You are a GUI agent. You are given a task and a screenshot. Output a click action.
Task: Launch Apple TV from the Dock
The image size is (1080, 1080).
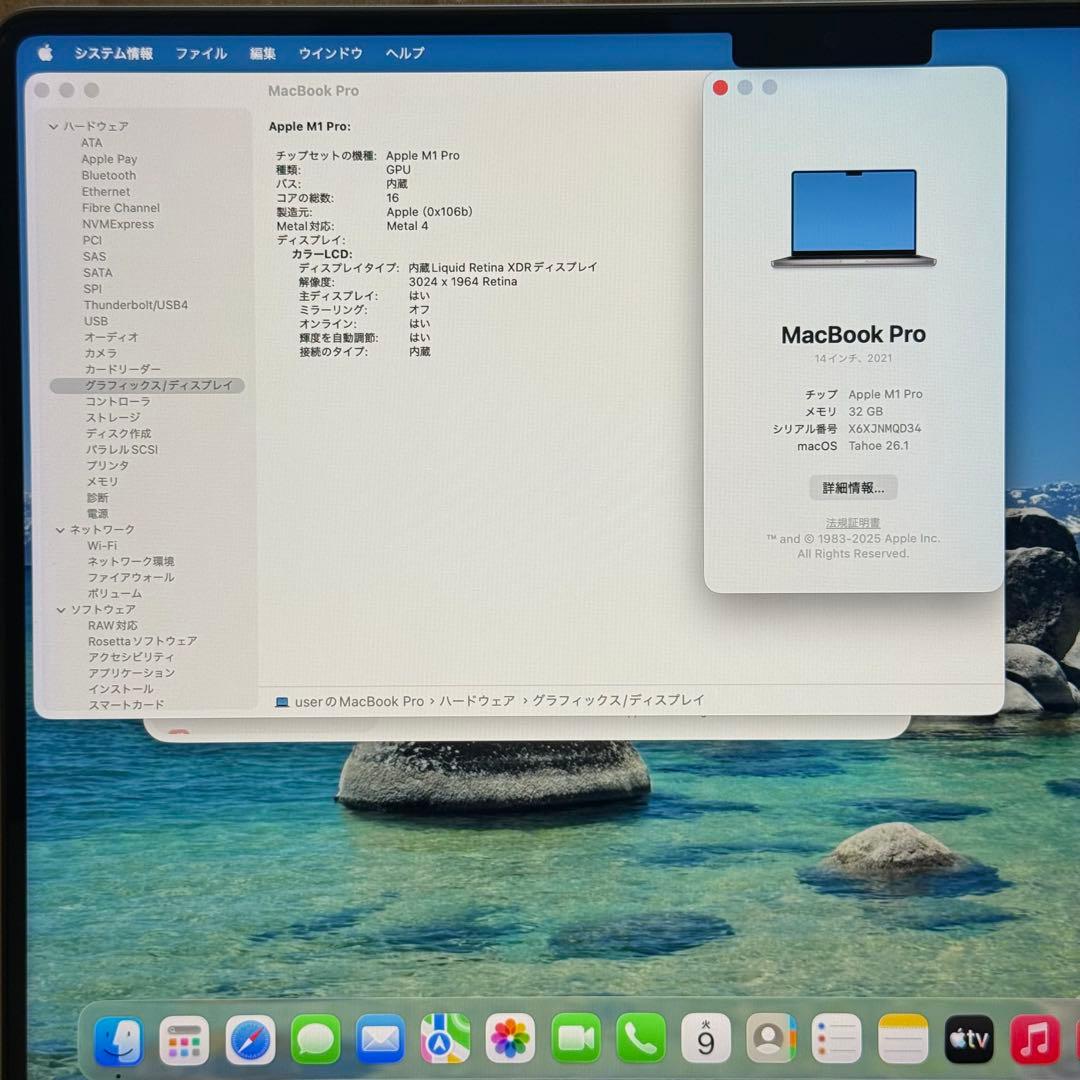click(x=969, y=1039)
